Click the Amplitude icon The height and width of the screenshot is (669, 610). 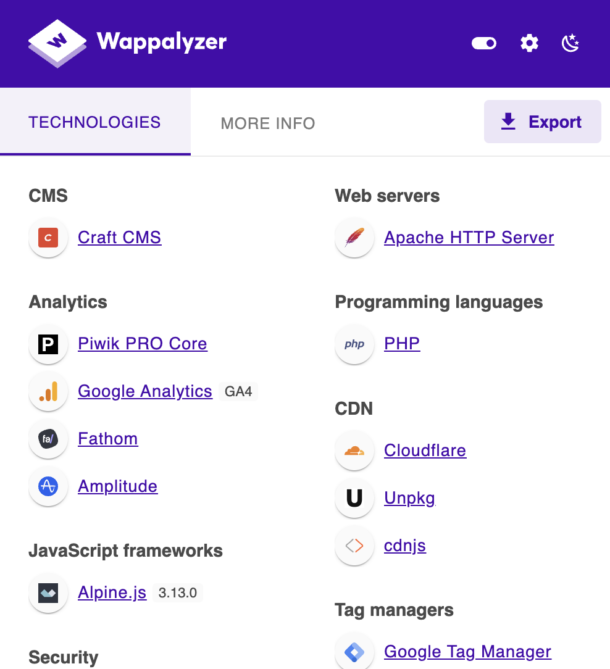pos(48,486)
